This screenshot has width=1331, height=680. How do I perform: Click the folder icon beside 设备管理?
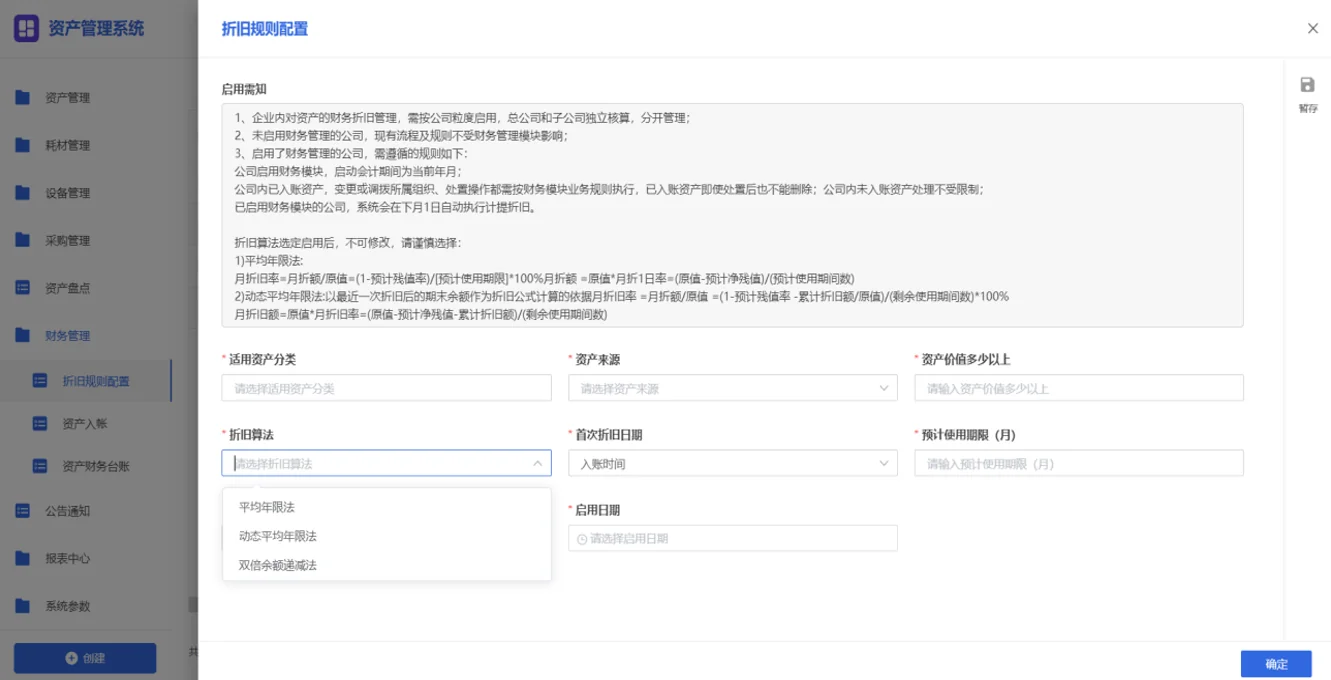23,193
